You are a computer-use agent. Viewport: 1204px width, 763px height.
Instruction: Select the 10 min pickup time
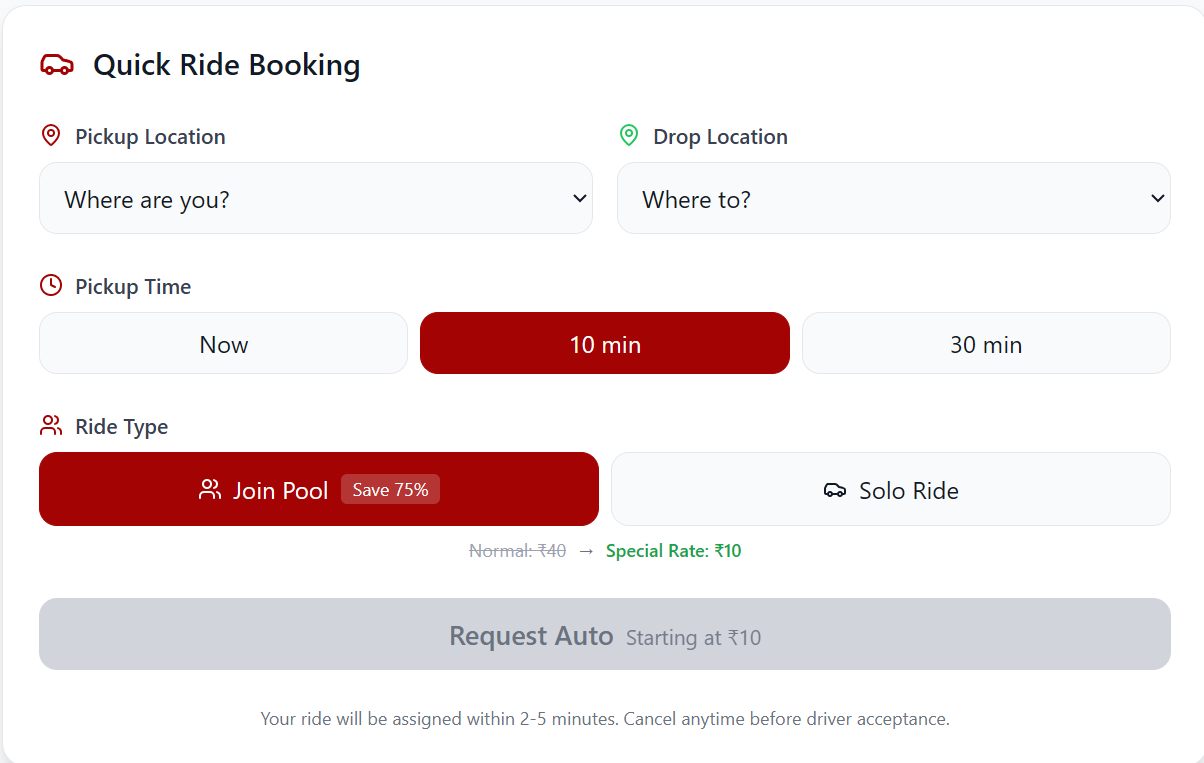(x=605, y=344)
